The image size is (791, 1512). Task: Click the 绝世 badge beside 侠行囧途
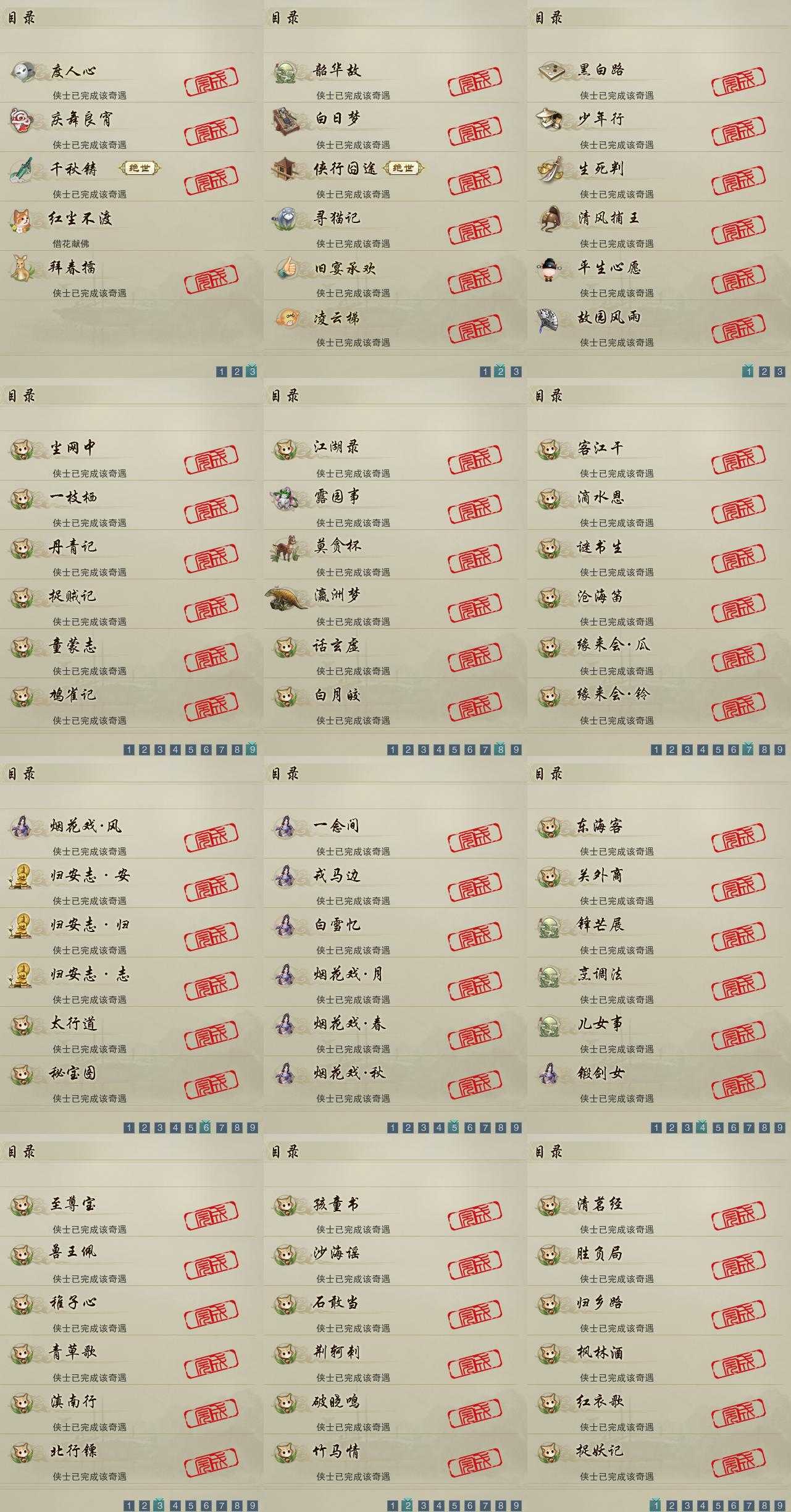tap(403, 168)
